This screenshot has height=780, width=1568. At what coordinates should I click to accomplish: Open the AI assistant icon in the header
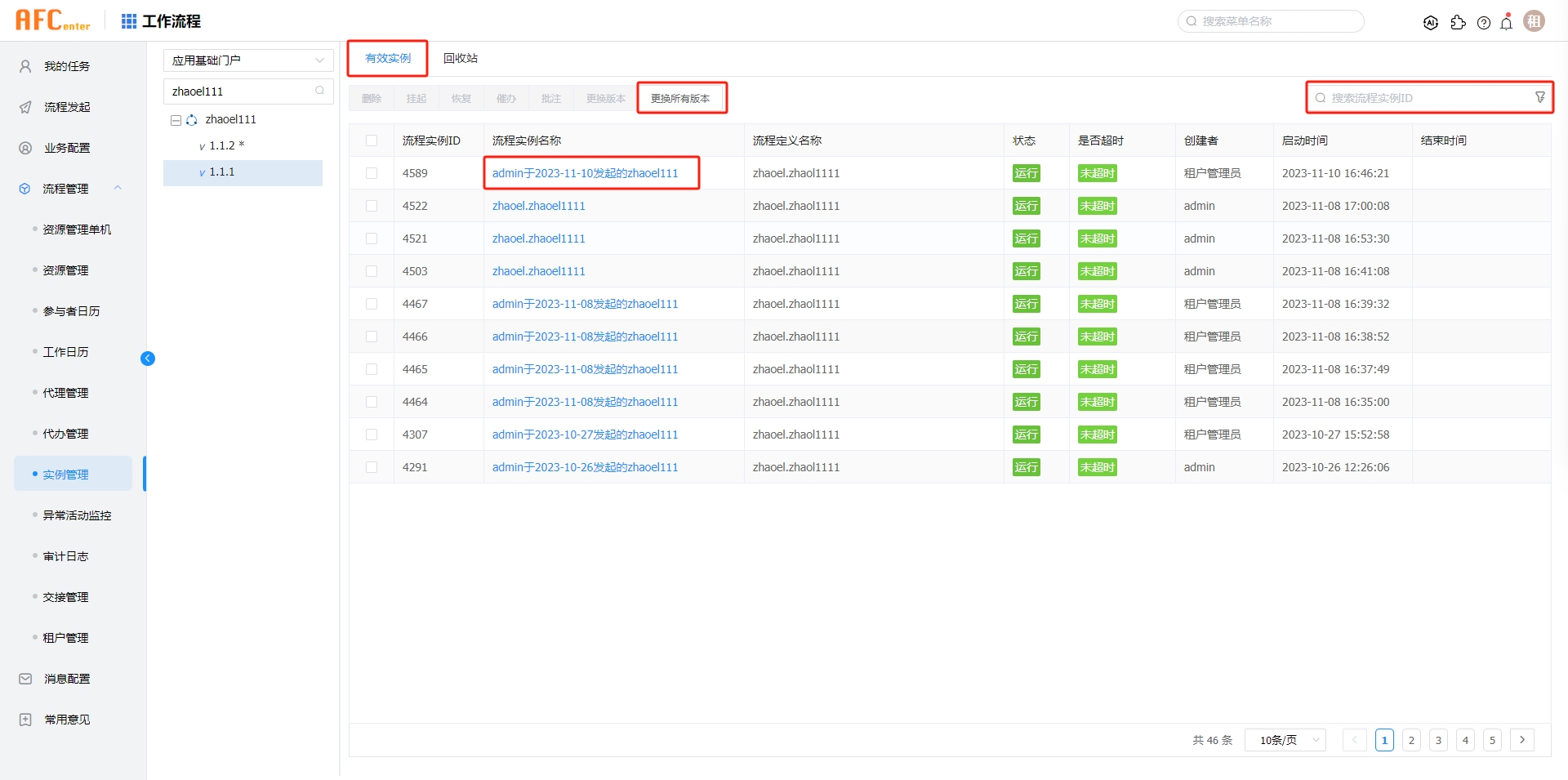(1431, 22)
